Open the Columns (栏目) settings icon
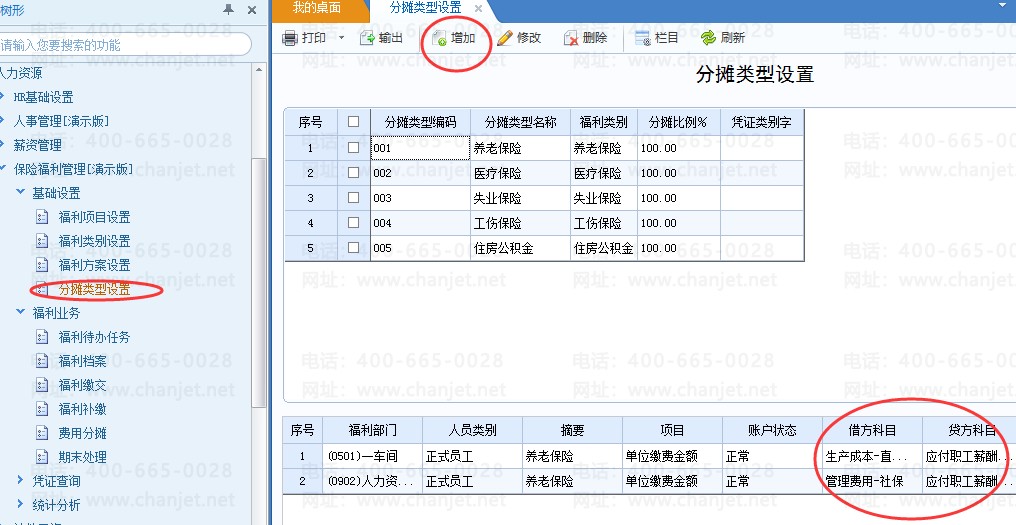Viewport: 1016px width, 525px height. tap(643, 38)
